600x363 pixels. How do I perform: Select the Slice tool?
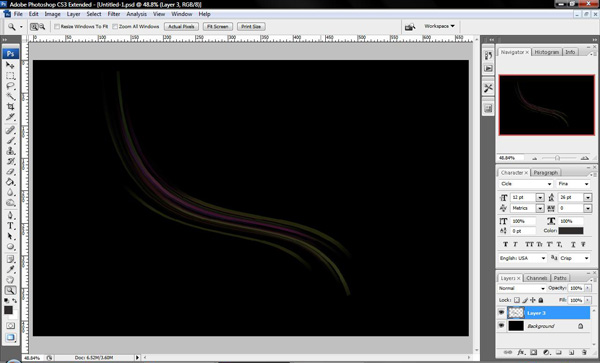tap(10, 117)
